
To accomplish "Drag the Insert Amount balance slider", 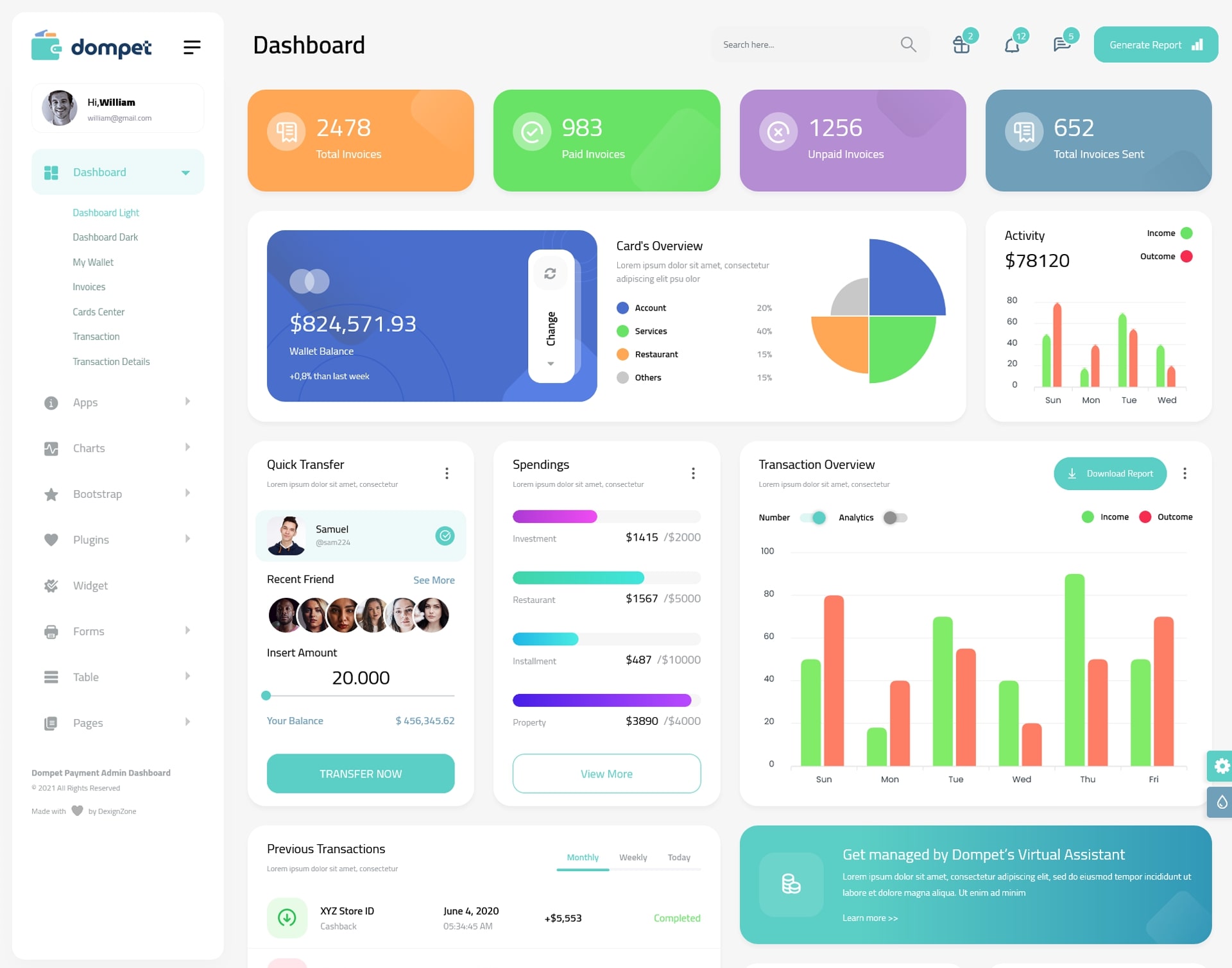I will [x=264, y=696].
